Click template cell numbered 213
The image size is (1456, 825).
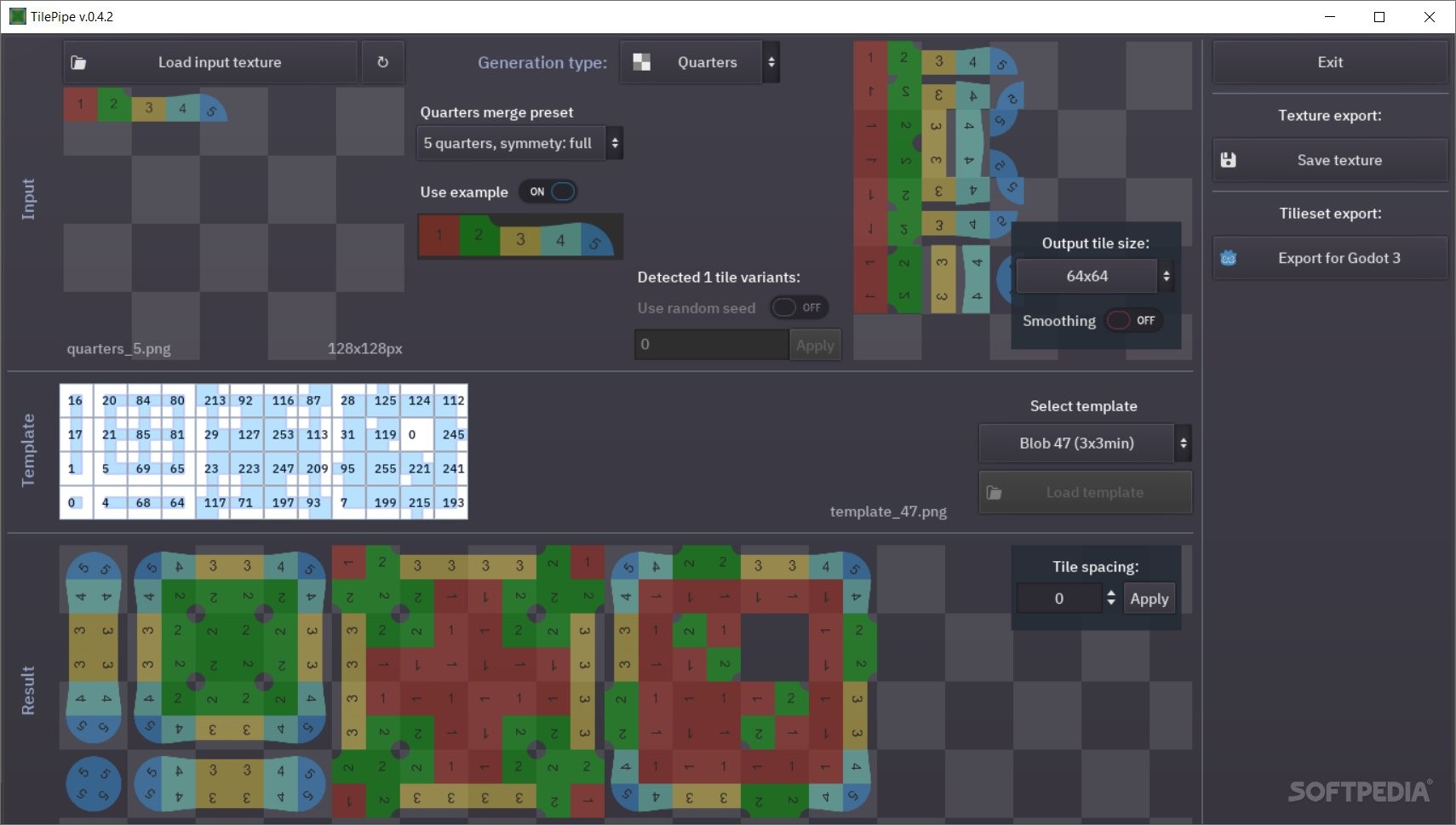(213, 400)
